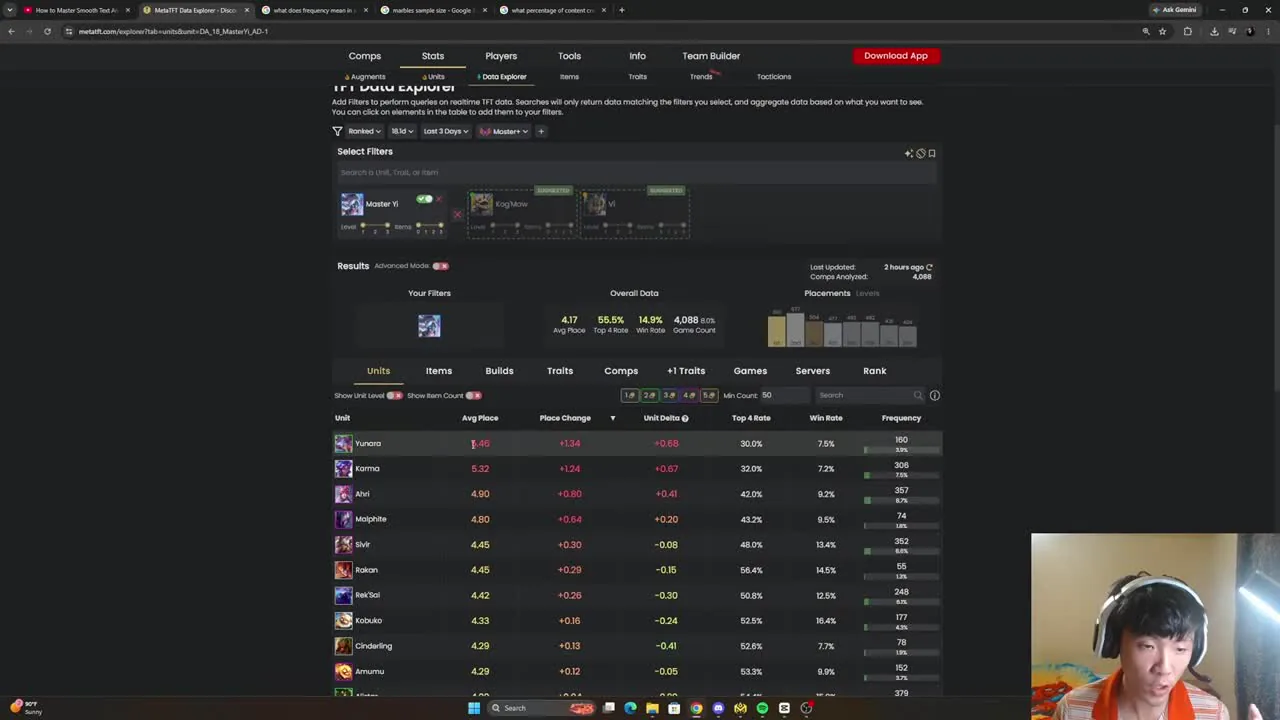The width and height of the screenshot is (1280, 720).
Task: Toggle the 3-cost unit filter
Action: [x=670, y=395]
